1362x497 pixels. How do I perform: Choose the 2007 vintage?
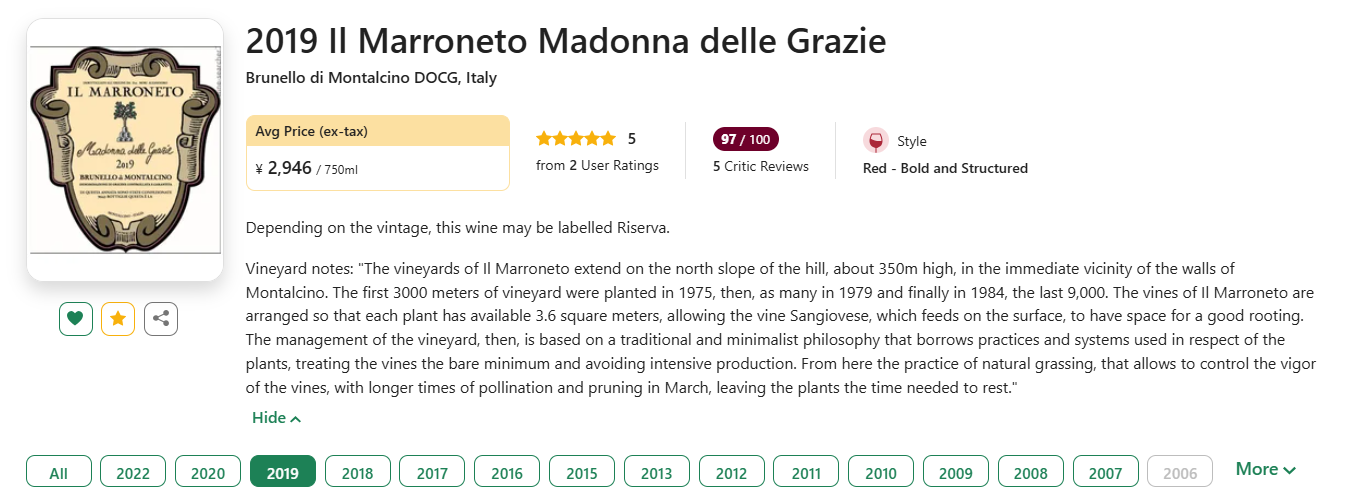point(1105,473)
